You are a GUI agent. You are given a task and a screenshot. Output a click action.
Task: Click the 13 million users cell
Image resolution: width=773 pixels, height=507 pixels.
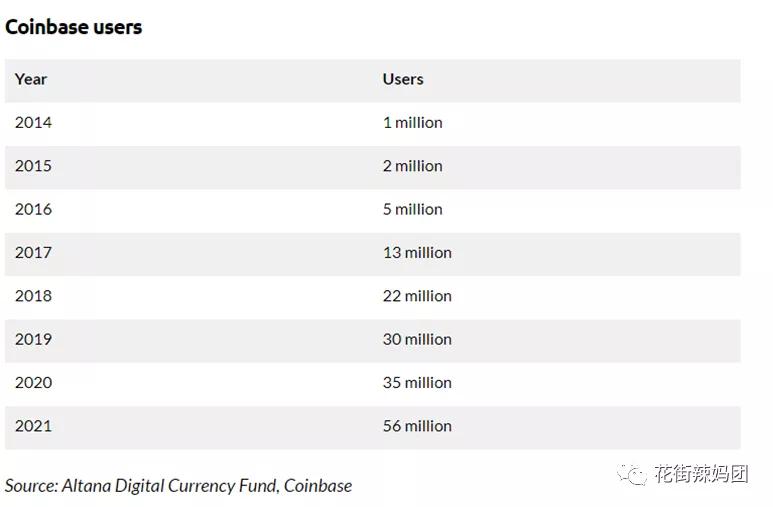pos(417,253)
